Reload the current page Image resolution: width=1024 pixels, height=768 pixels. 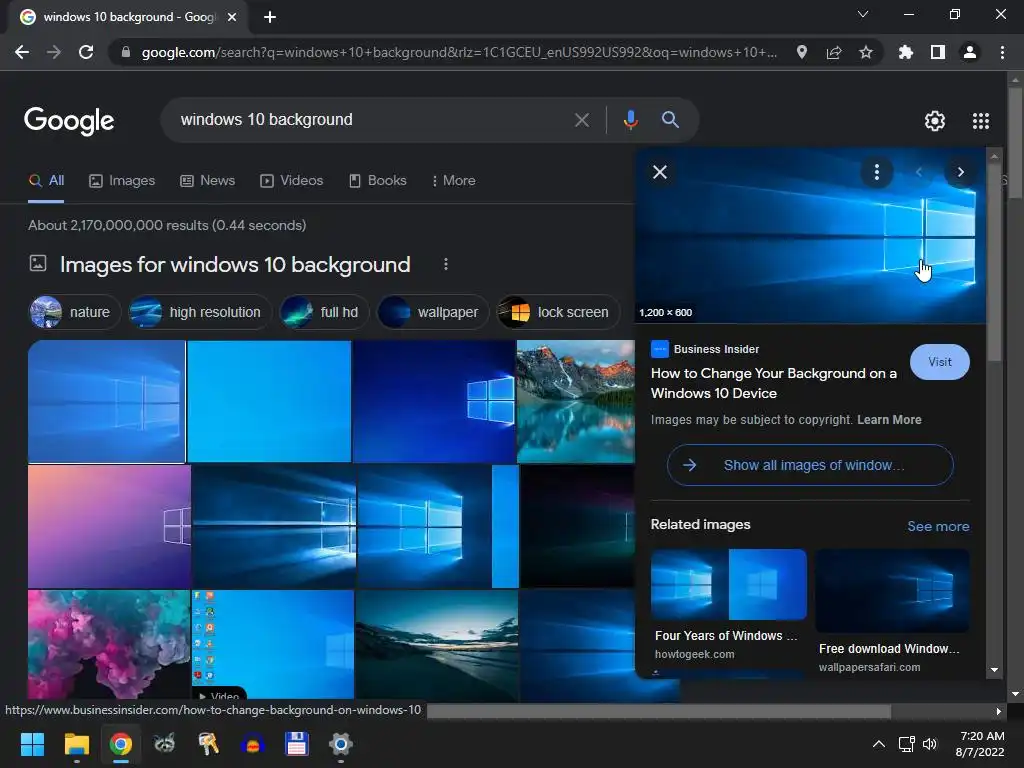(86, 52)
